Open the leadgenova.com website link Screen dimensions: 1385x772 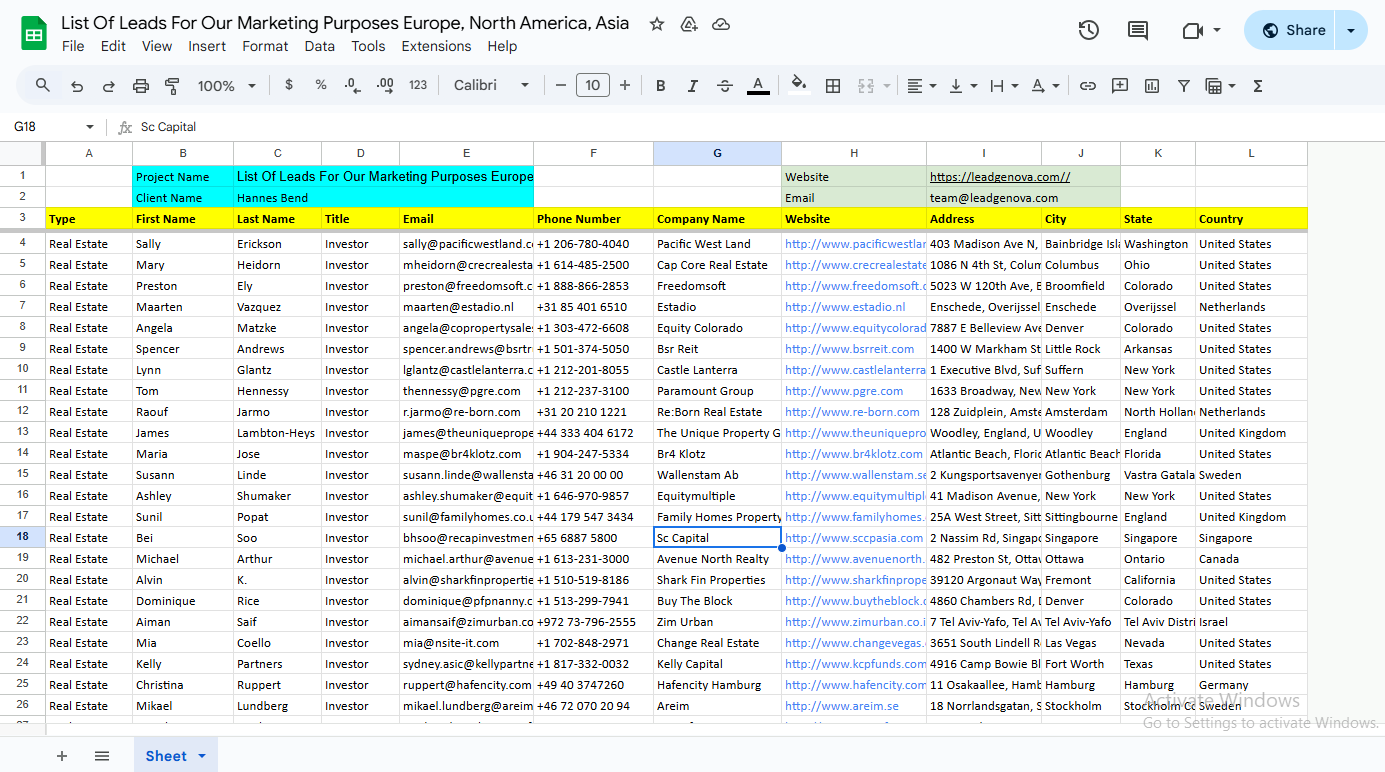tap(999, 177)
